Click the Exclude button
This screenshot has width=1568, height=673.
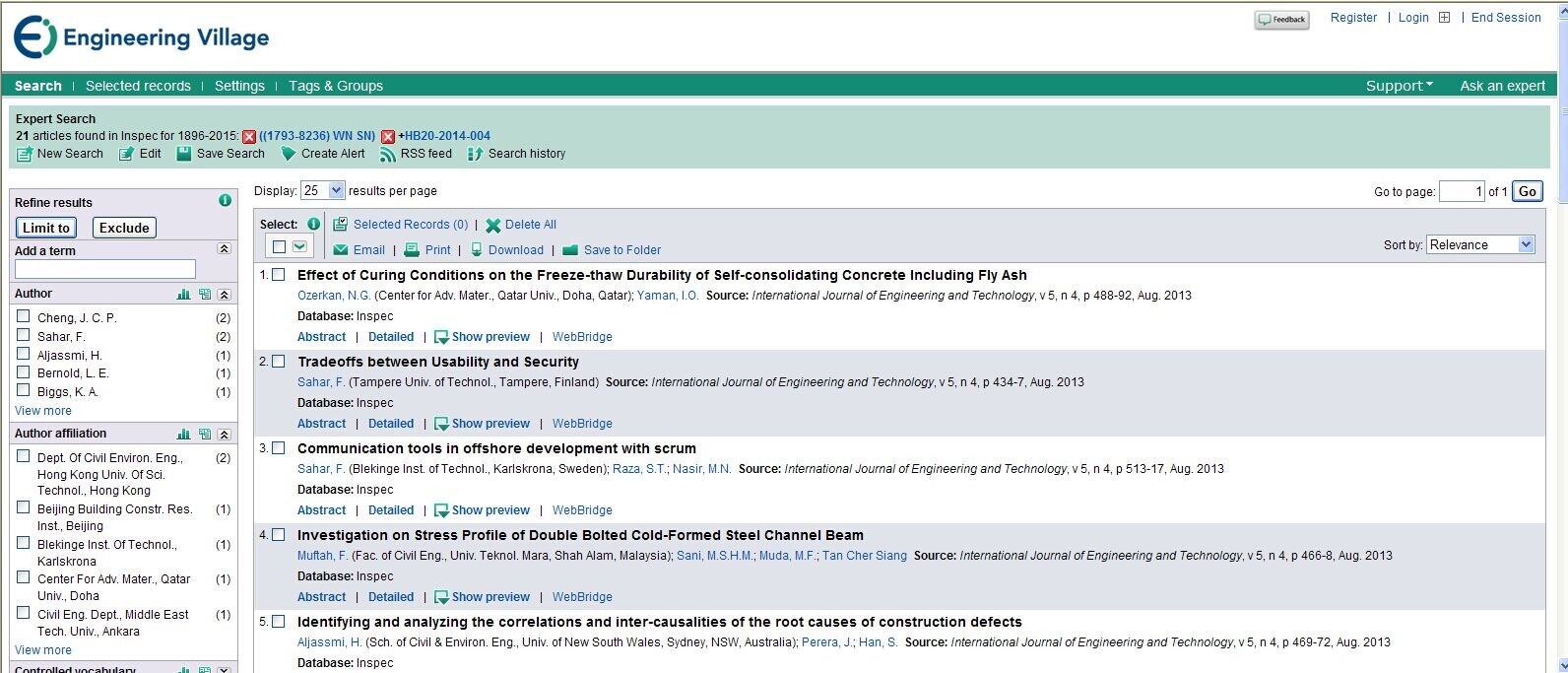[x=124, y=228]
